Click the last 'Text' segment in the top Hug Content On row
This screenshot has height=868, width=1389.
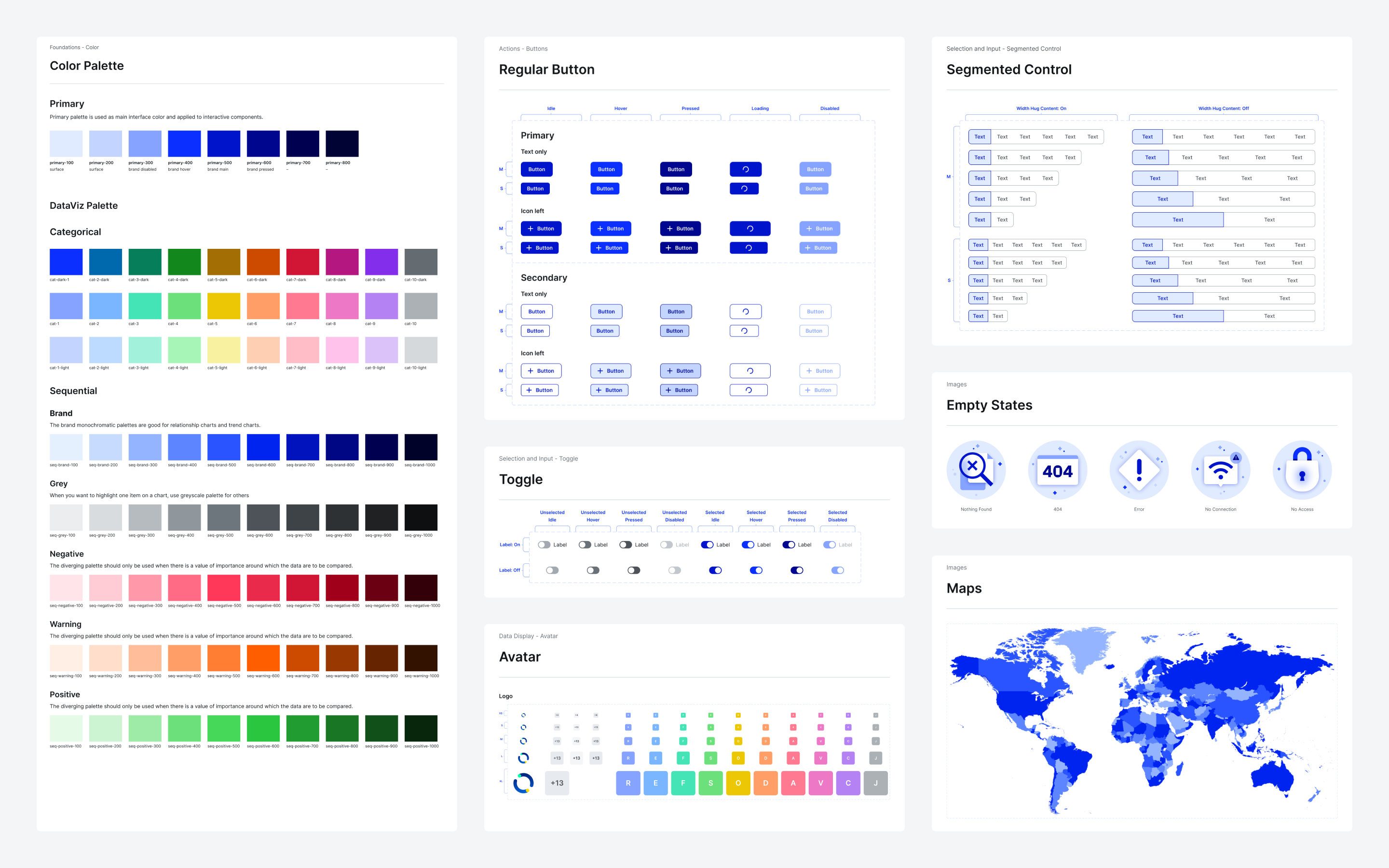(x=1092, y=136)
